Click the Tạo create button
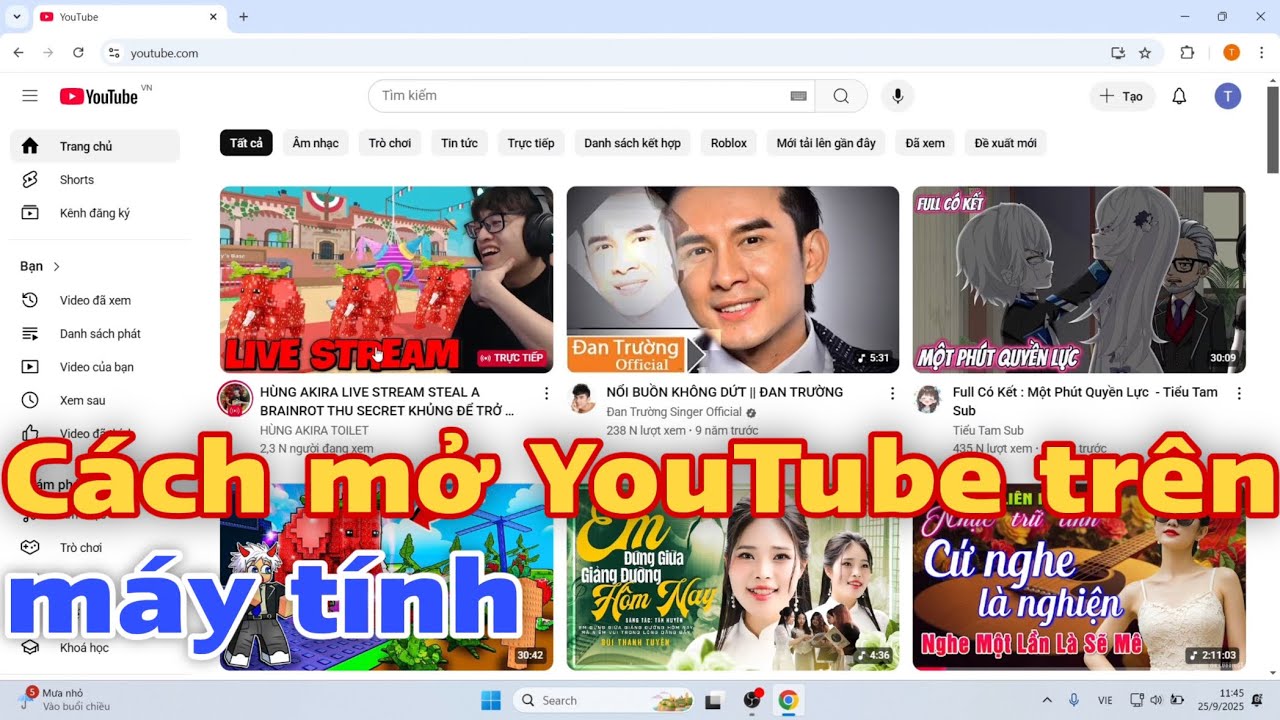Image resolution: width=1280 pixels, height=720 pixels. [x=1122, y=96]
